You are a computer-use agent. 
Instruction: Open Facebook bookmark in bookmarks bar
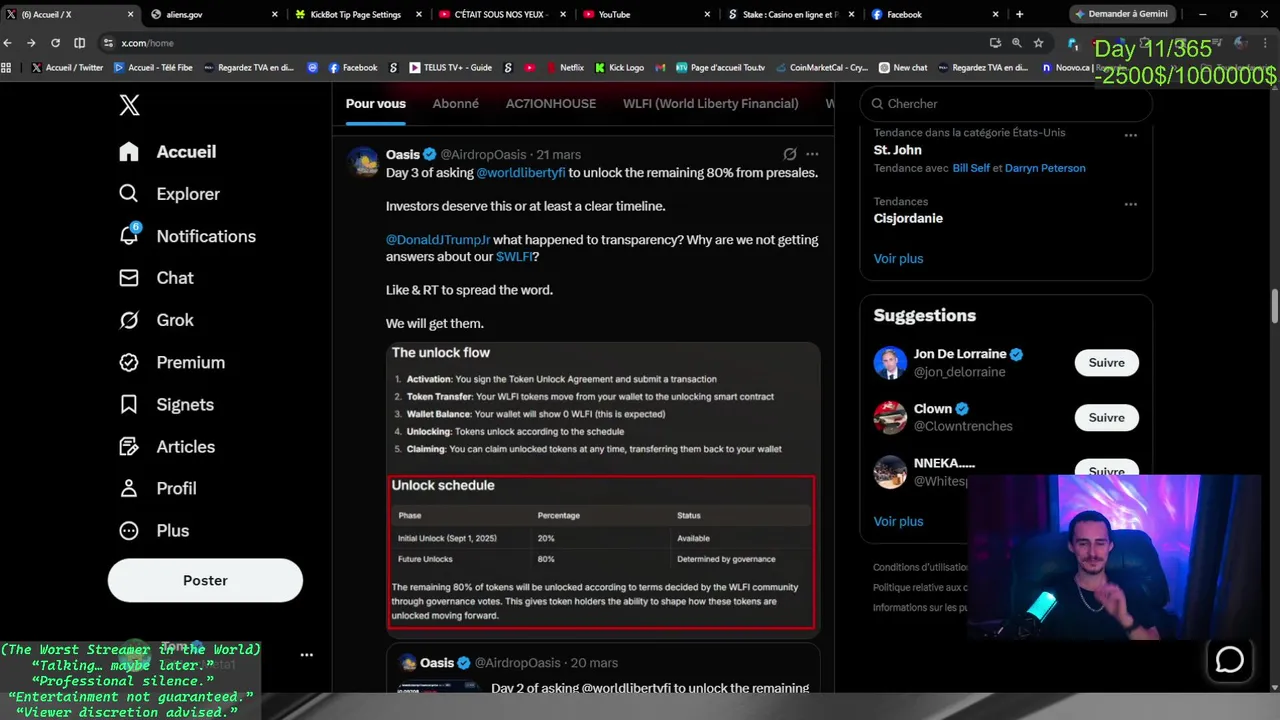(353, 67)
